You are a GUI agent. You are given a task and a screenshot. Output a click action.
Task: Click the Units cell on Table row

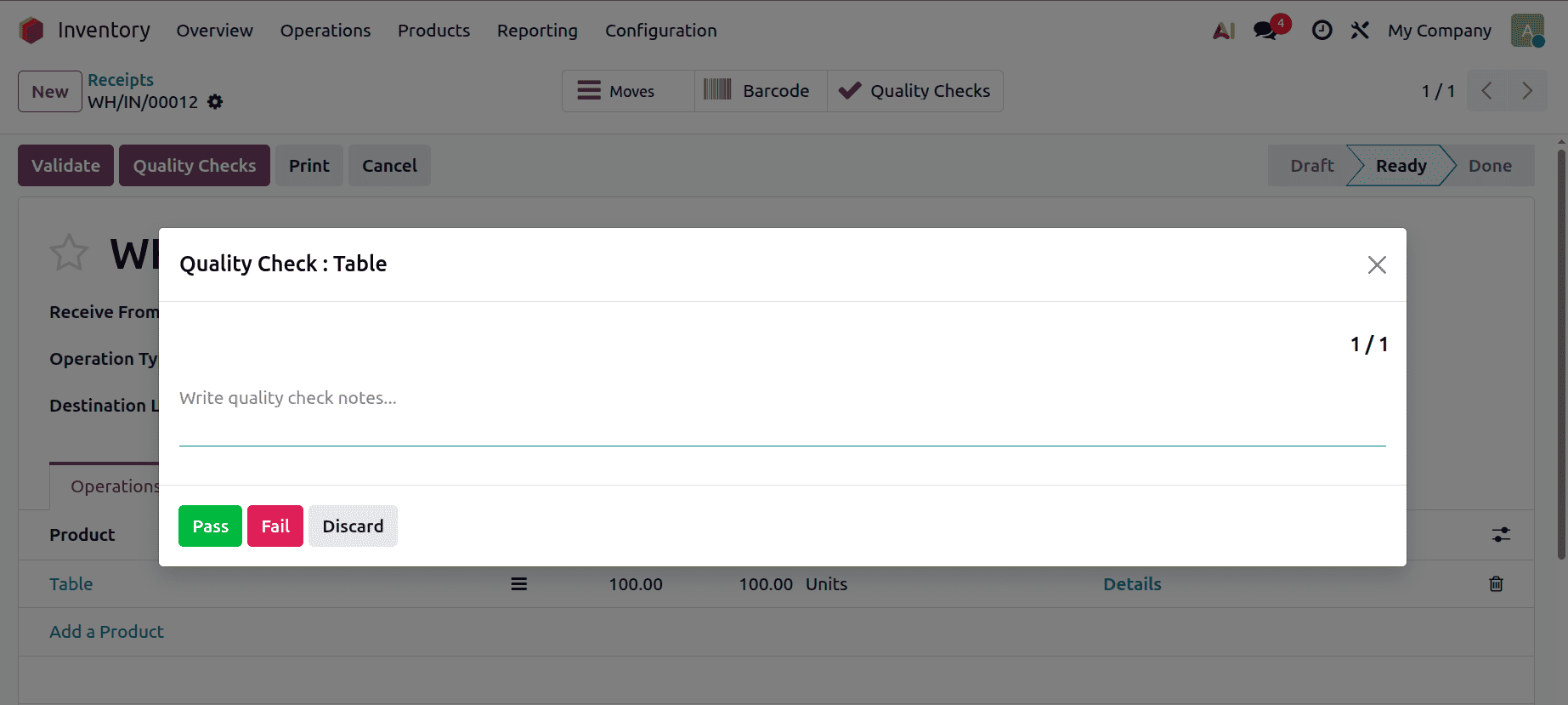pyautogui.click(x=826, y=584)
